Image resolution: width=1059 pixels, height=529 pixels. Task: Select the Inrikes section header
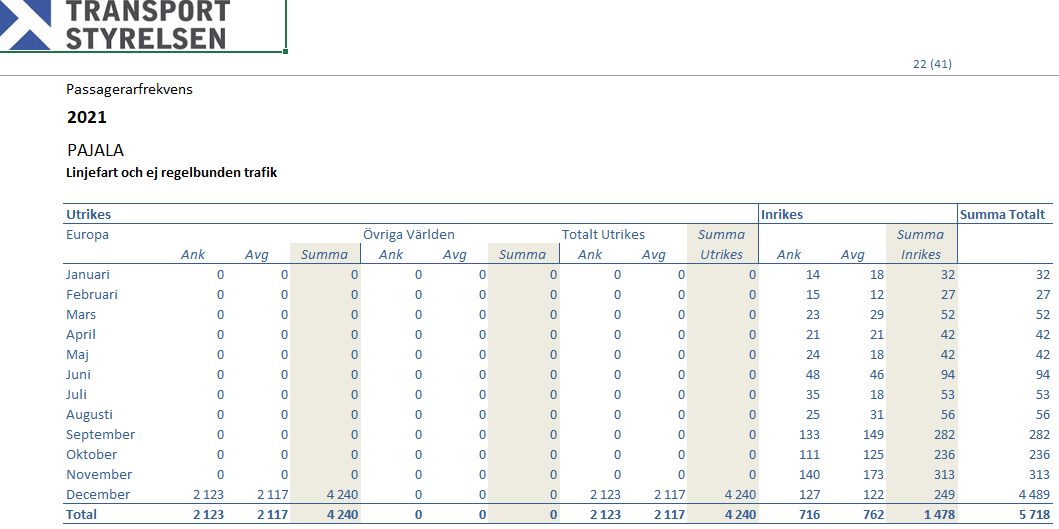pos(782,214)
